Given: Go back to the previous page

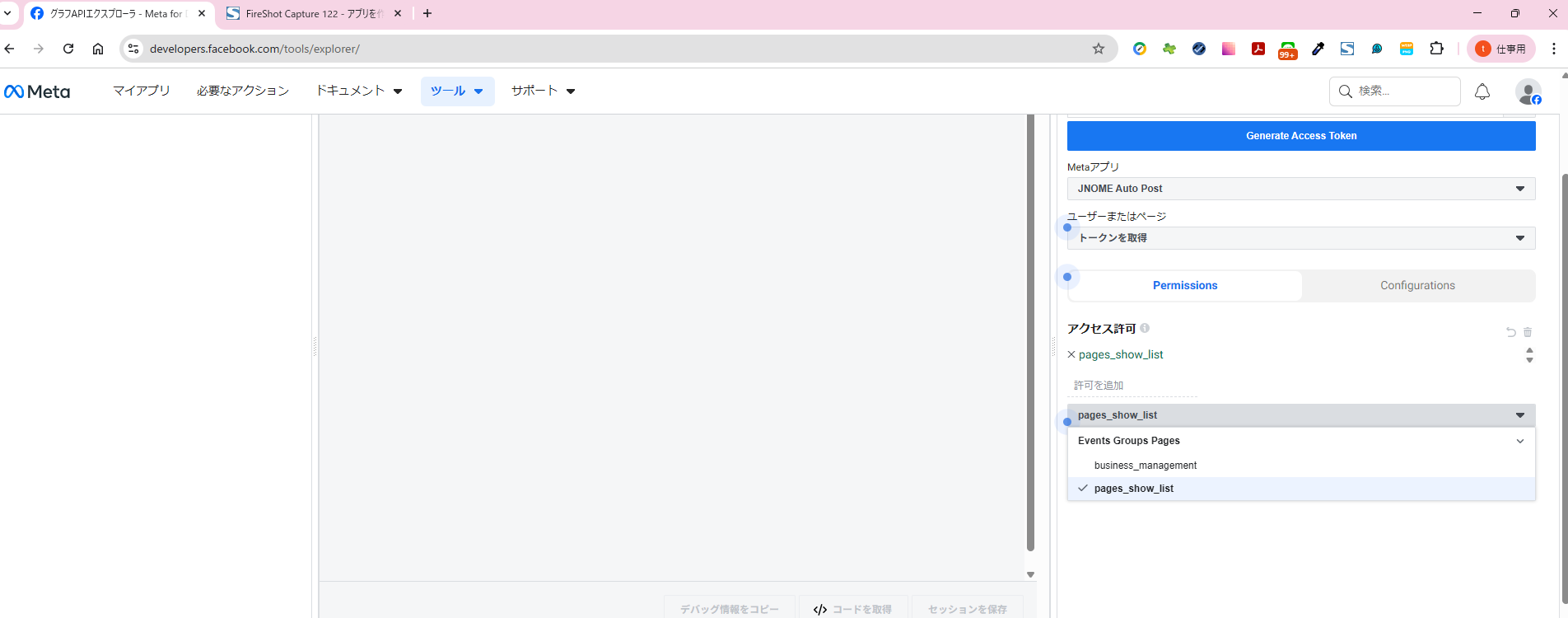Looking at the screenshot, I should (10, 49).
